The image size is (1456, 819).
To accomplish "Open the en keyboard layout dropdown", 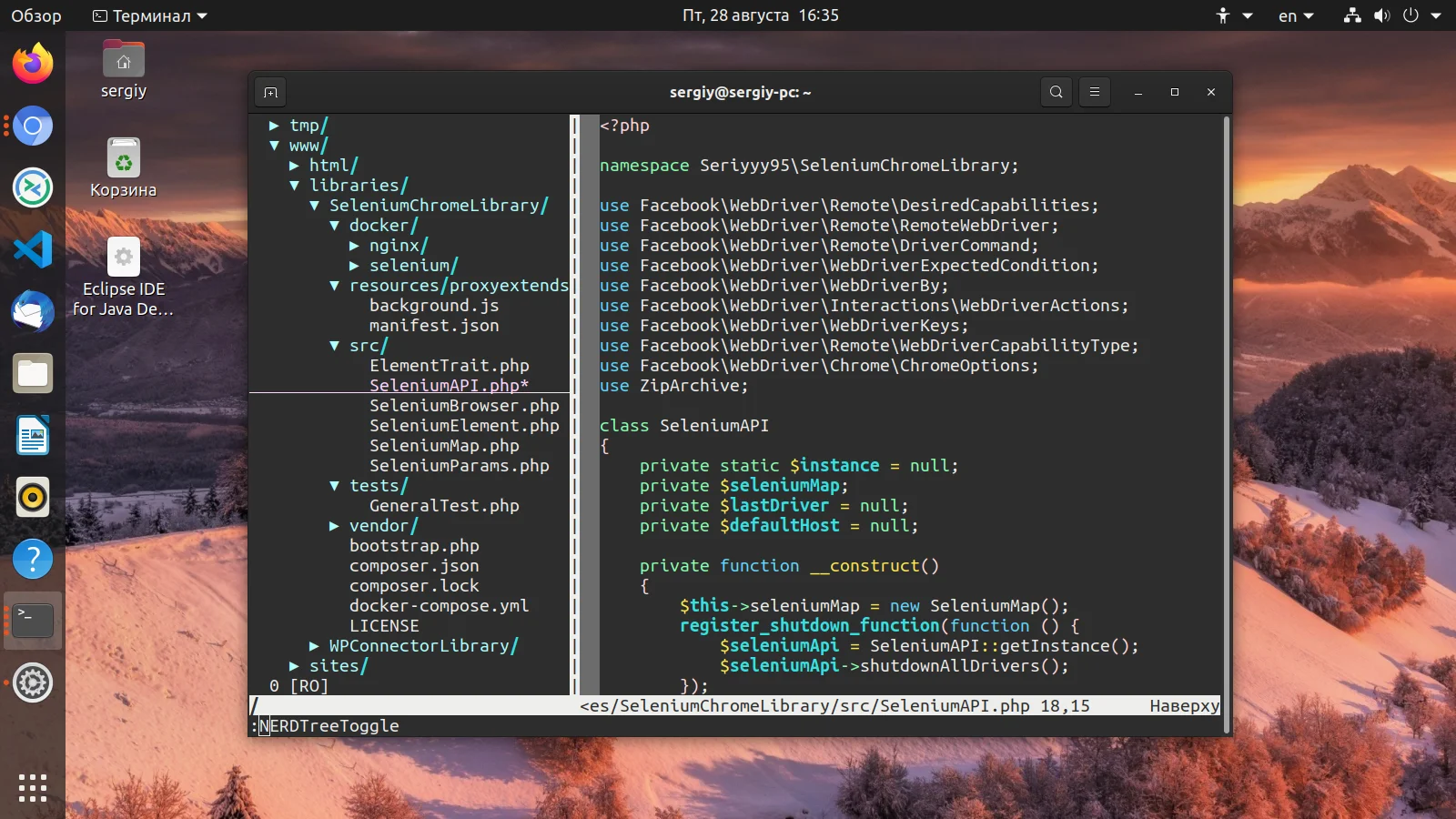I will point(1296,15).
